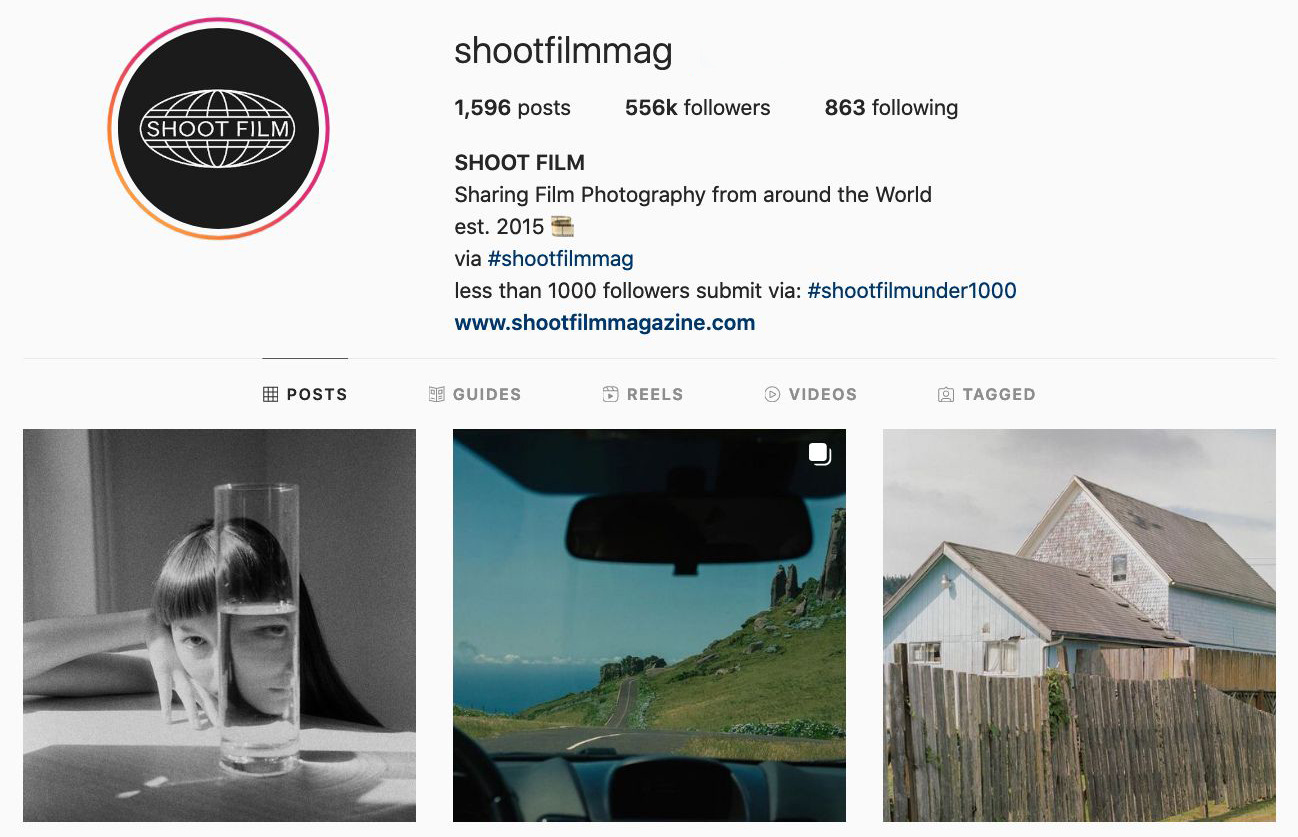
Task: Open the blue house with fence post
Action: click(1079, 625)
